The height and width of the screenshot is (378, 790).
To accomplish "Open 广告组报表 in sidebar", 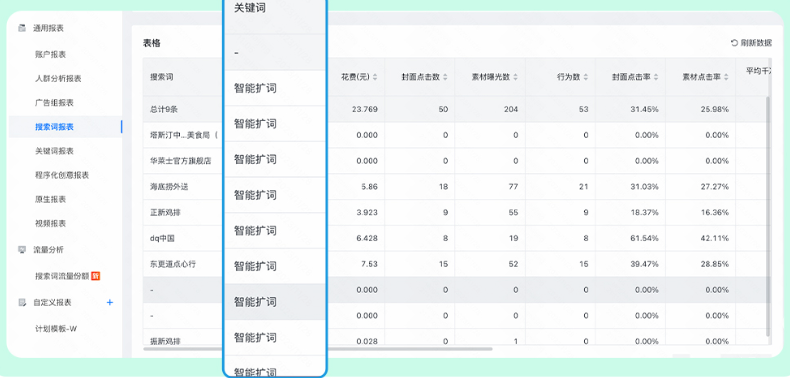I will pos(54,103).
